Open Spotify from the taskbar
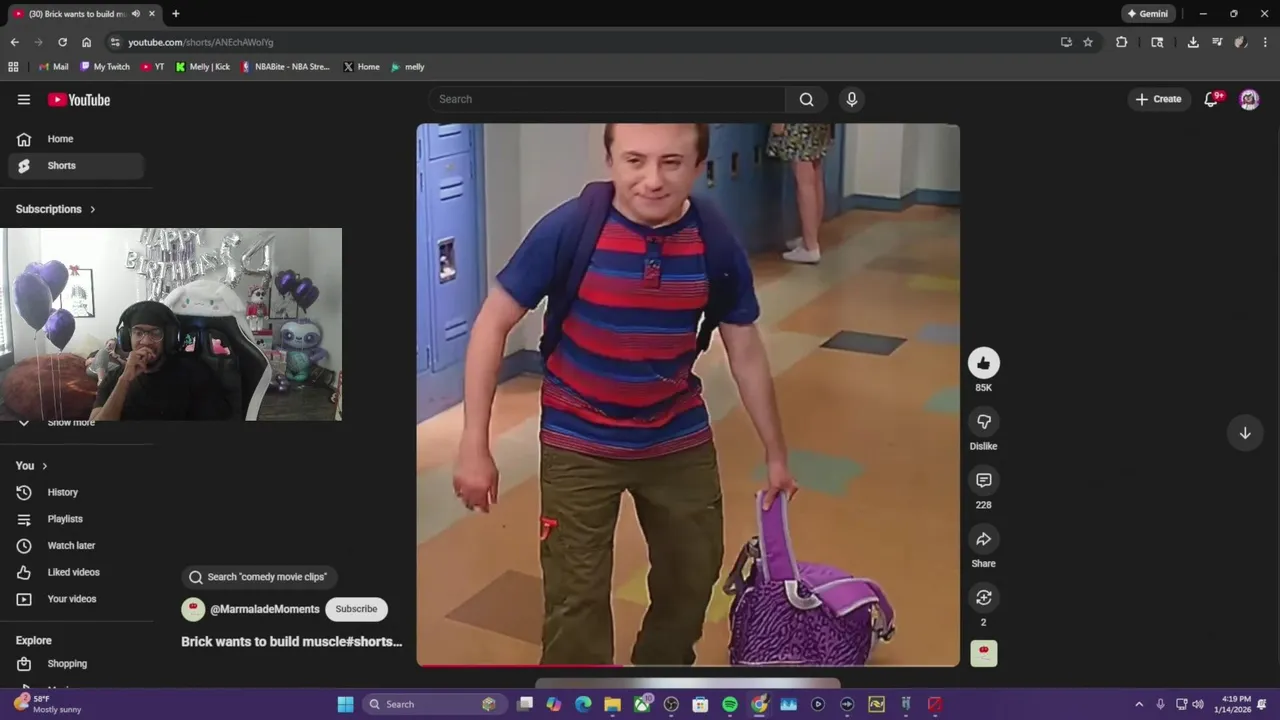1280x720 pixels. (730, 704)
